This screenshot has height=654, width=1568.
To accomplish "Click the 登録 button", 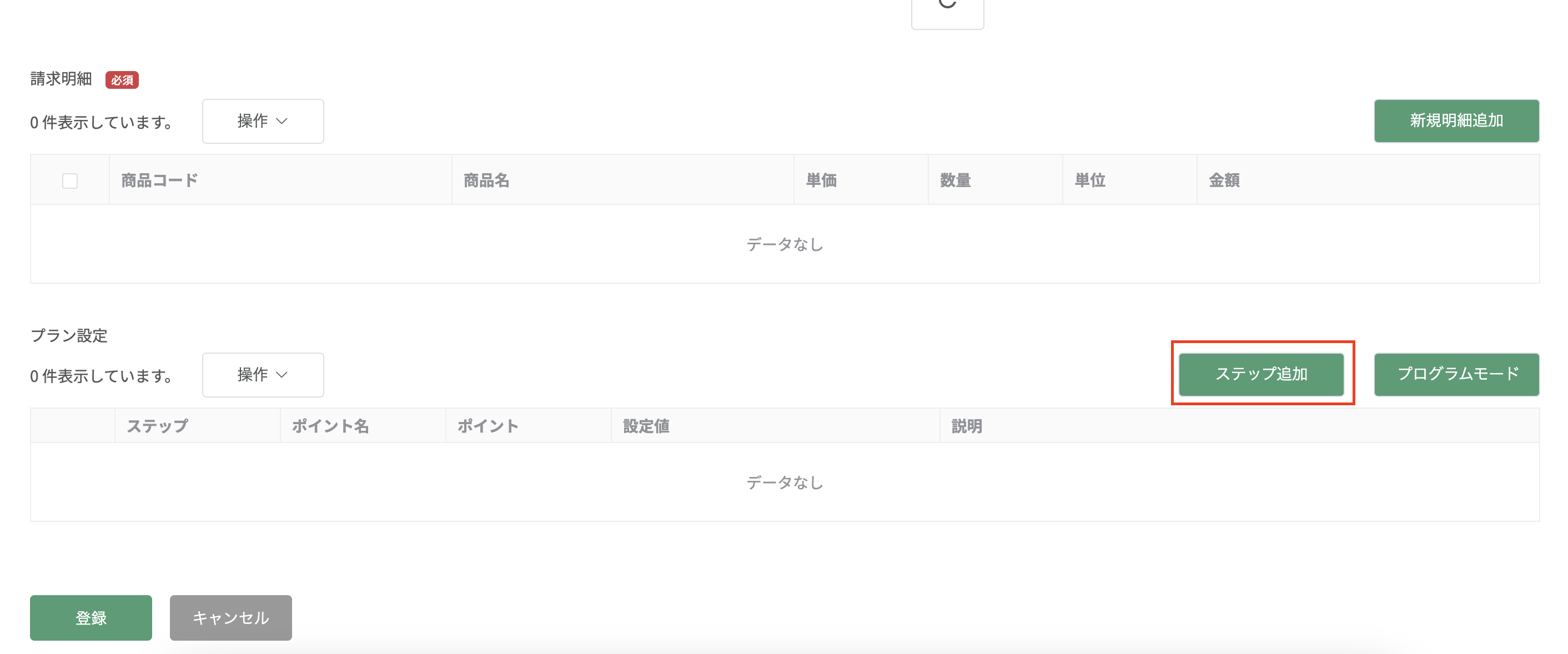I will click(x=91, y=617).
